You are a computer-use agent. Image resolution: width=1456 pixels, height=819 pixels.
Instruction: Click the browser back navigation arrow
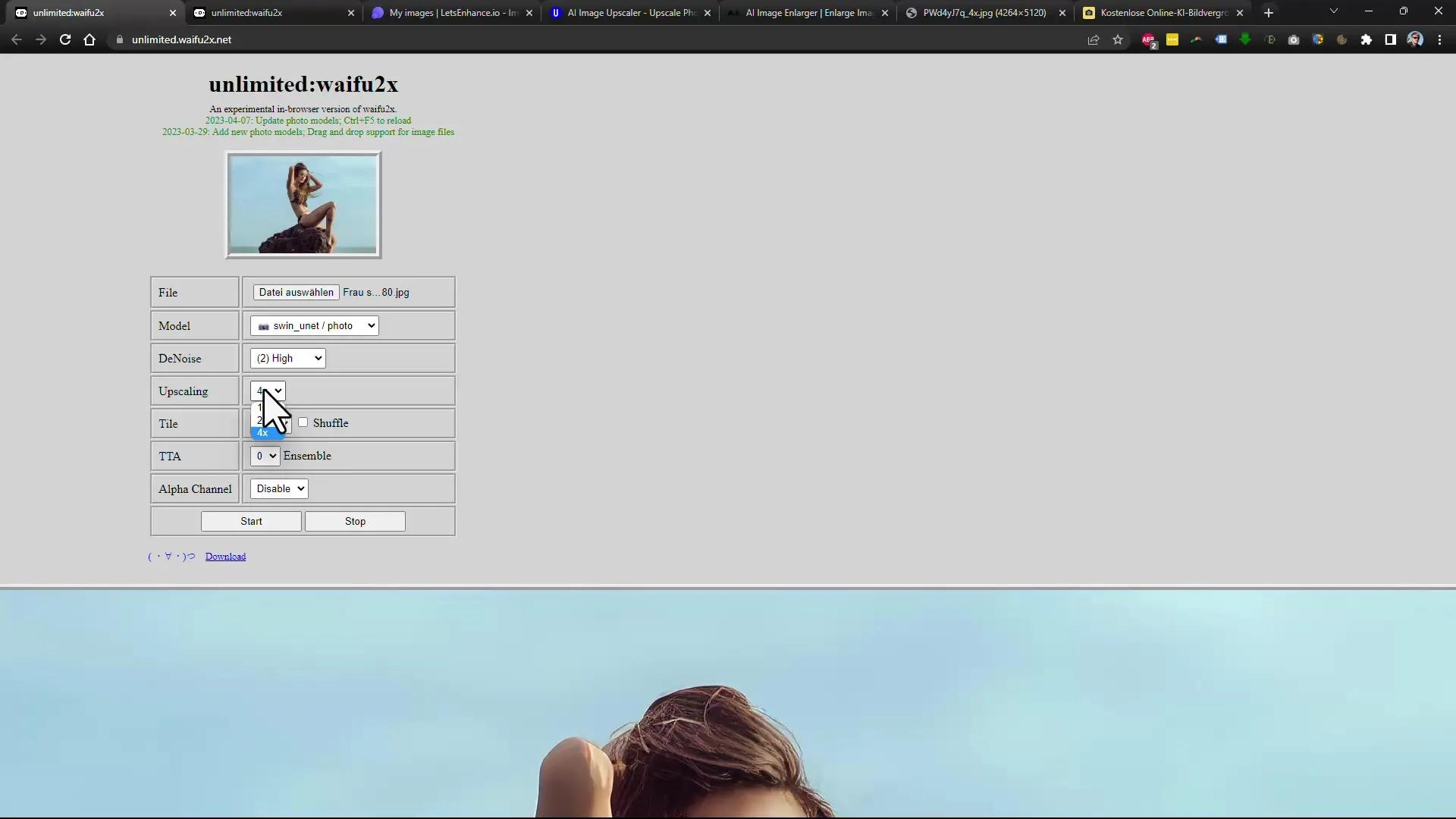(x=15, y=39)
